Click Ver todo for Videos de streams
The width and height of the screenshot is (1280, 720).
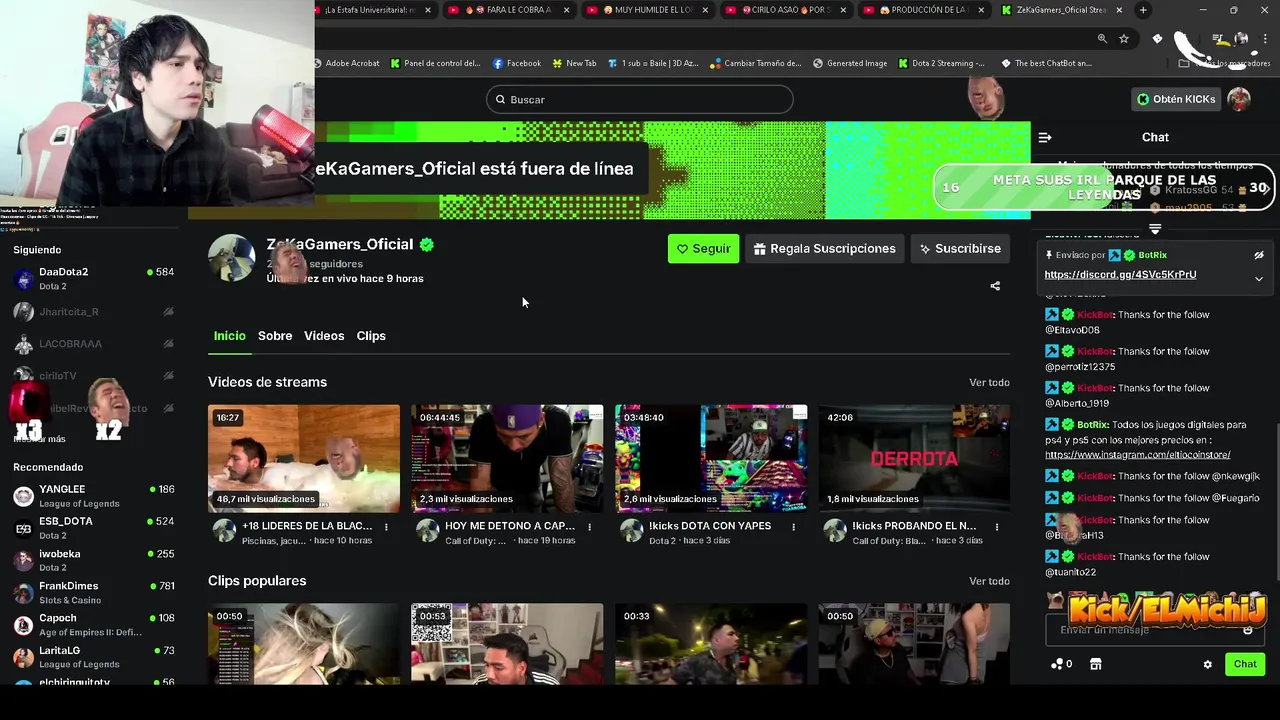tap(989, 383)
